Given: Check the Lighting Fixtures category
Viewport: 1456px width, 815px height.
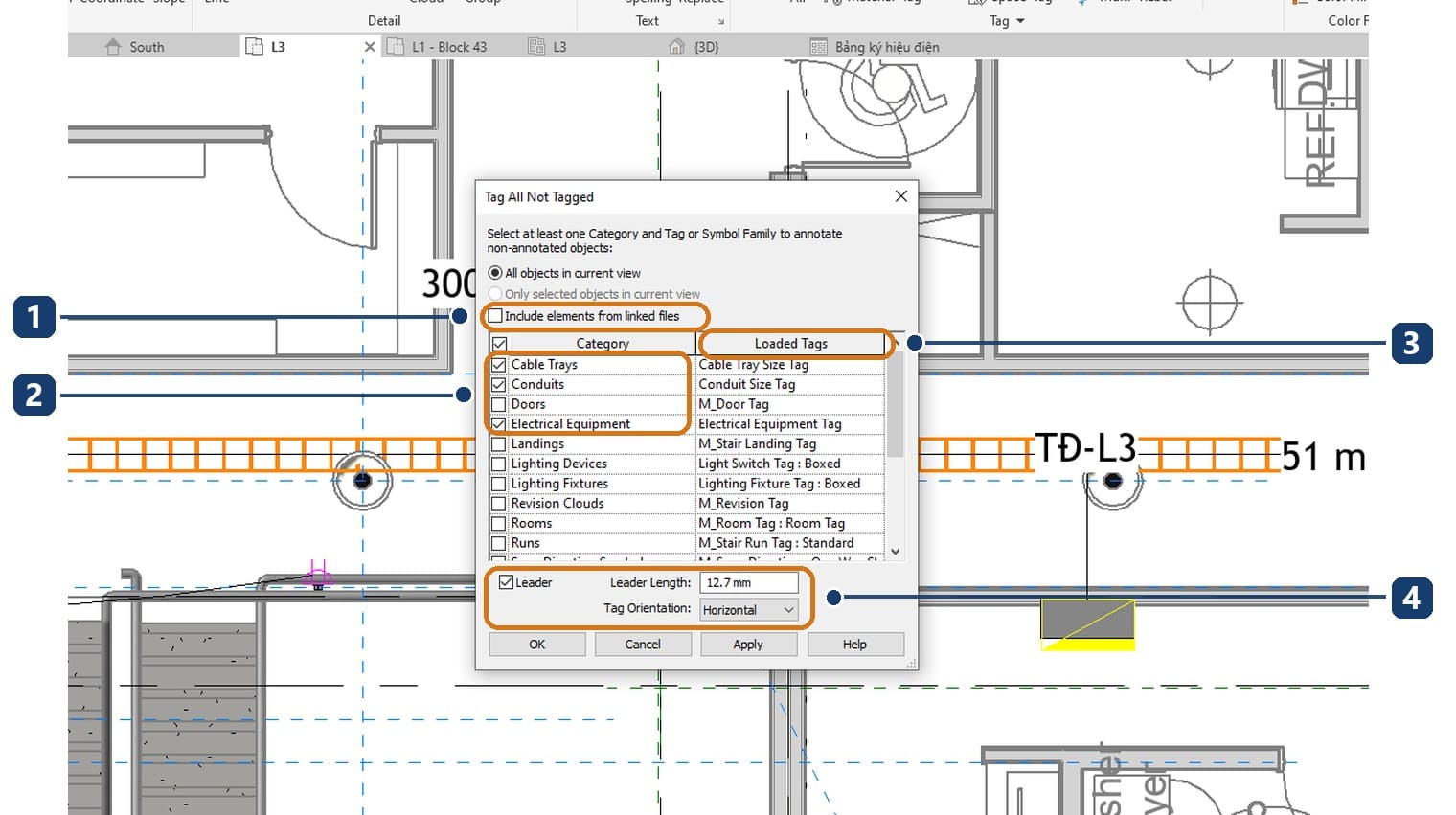Looking at the screenshot, I should click(x=499, y=484).
